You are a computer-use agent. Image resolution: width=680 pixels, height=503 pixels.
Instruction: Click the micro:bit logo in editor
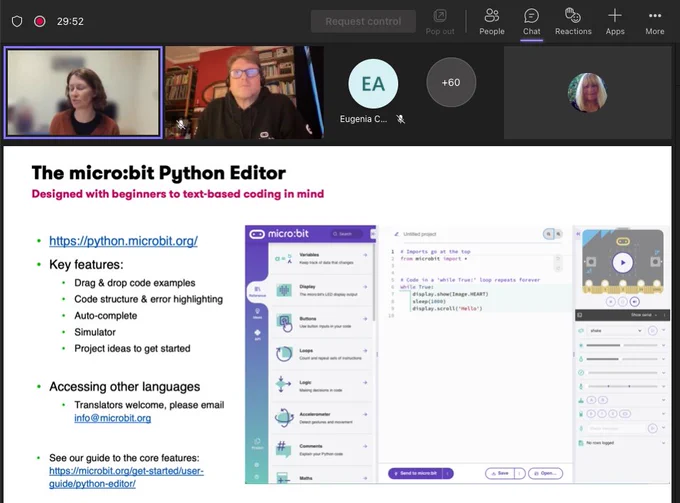279,234
